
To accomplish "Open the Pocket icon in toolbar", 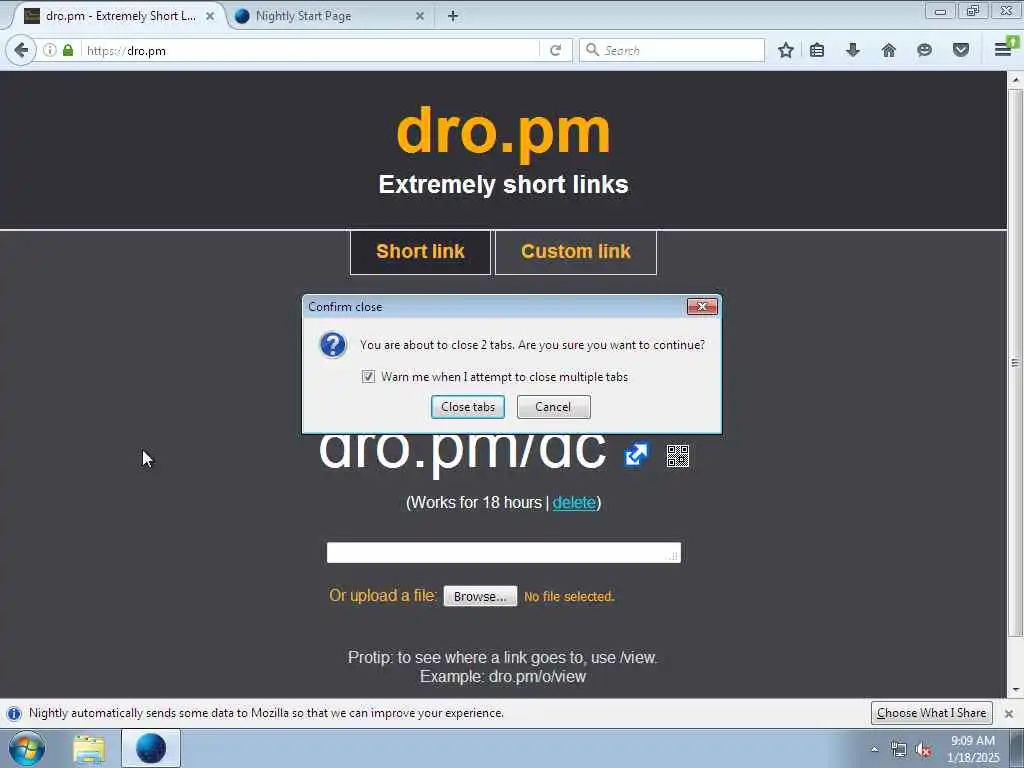I will (x=961, y=50).
